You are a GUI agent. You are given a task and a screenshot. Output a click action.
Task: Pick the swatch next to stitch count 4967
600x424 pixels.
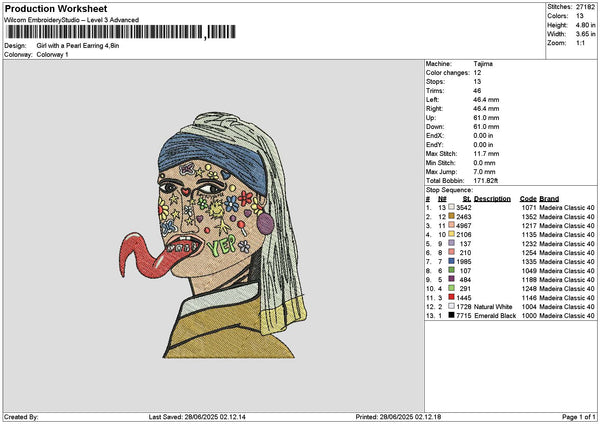(452, 225)
